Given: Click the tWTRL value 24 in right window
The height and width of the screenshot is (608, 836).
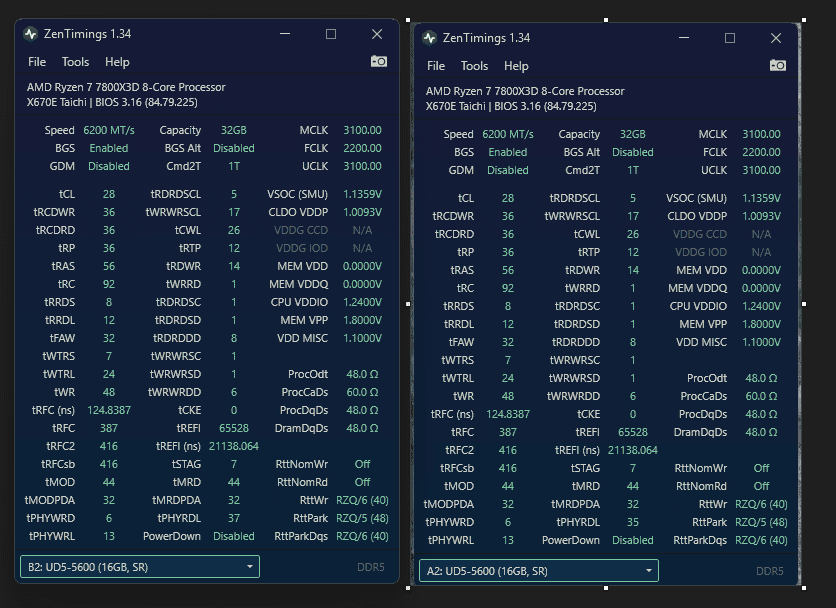Looking at the screenshot, I should point(508,378).
